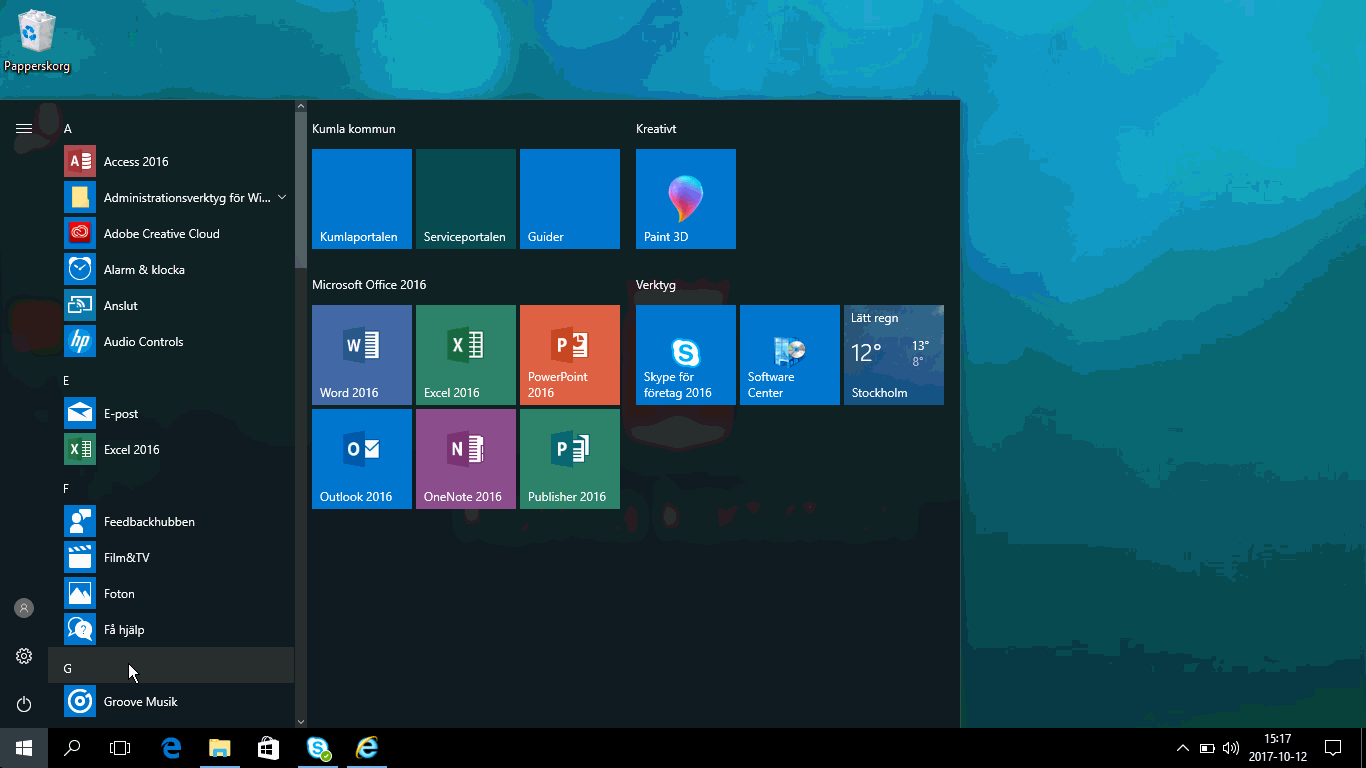
Task: Open the Software Center tile
Action: click(x=789, y=355)
